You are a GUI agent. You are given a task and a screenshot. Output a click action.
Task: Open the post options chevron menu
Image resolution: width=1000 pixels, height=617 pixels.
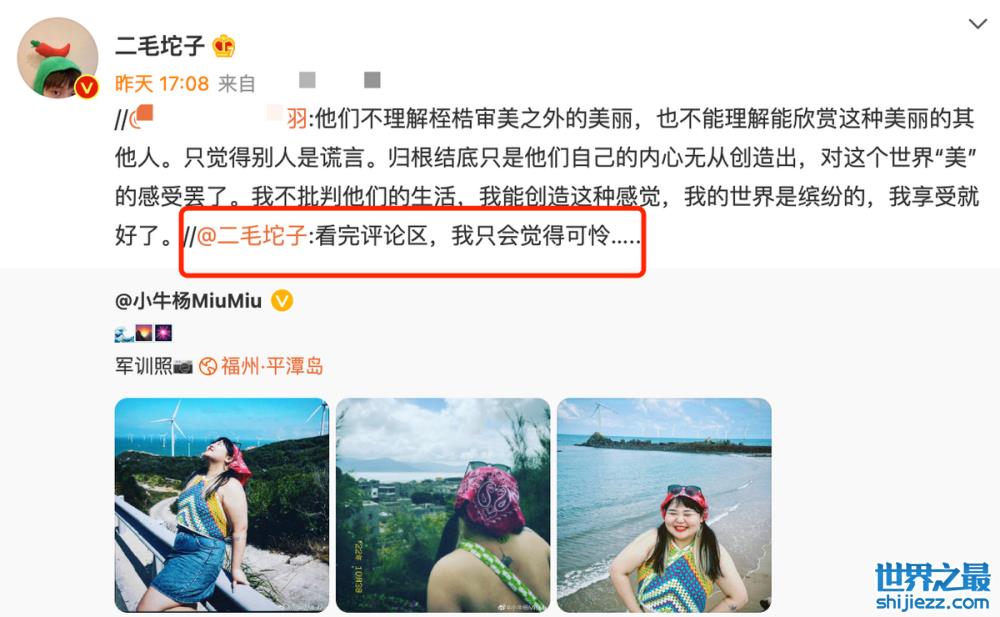[977, 24]
